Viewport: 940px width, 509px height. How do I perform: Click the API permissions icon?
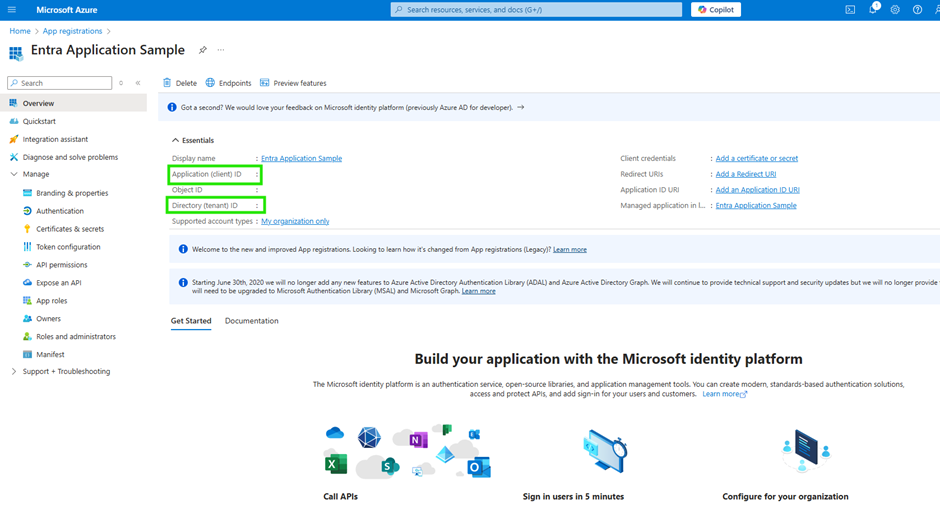[x=27, y=265]
